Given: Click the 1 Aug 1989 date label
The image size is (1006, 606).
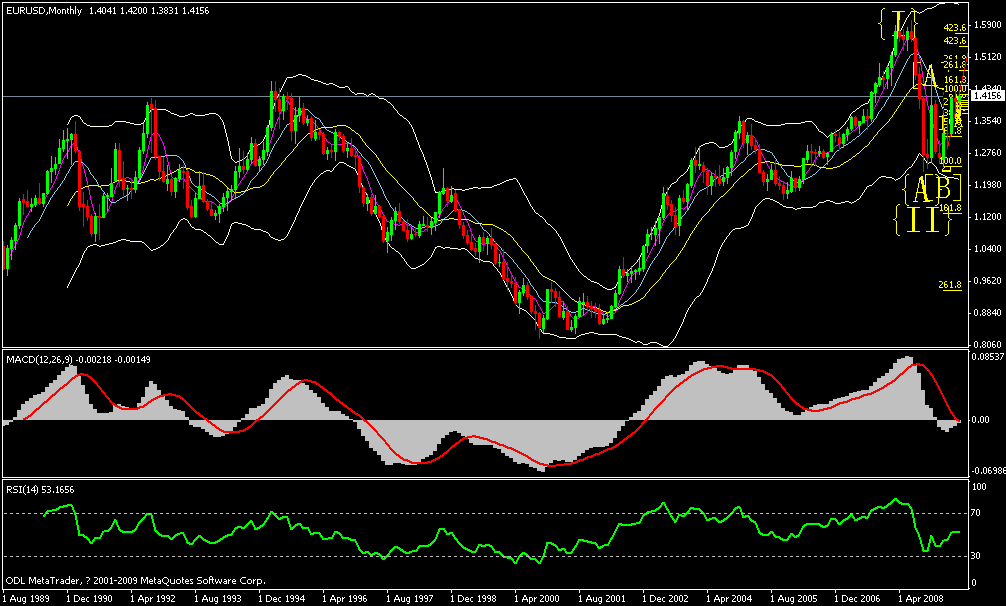Looking at the screenshot, I should pos(24,598).
